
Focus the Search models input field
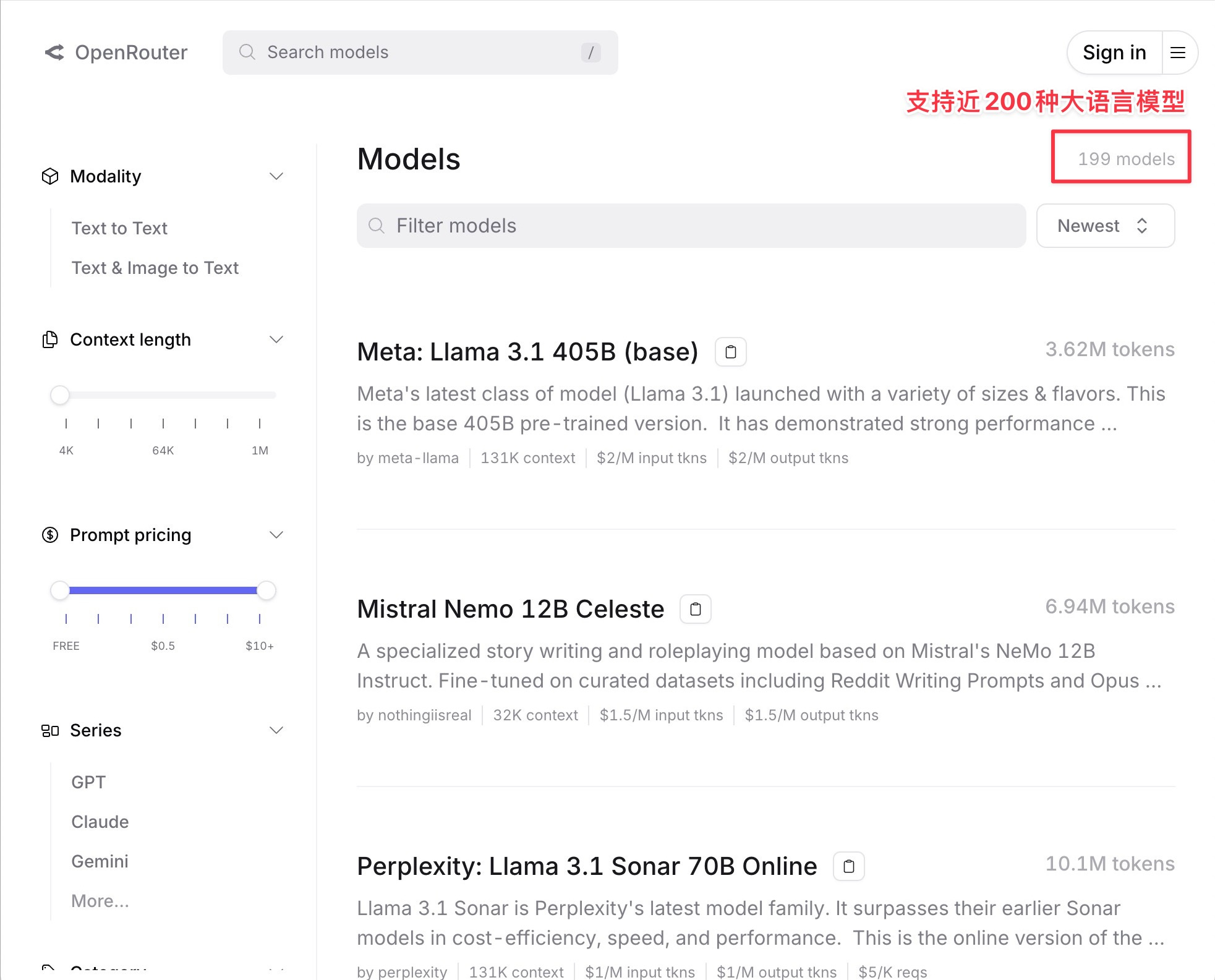(x=420, y=53)
